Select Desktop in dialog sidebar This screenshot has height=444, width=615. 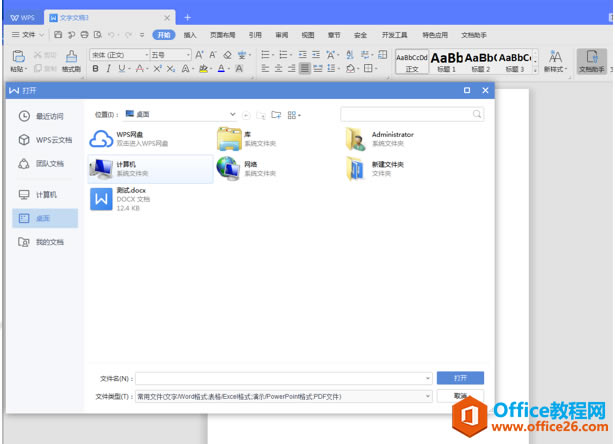(x=45, y=218)
